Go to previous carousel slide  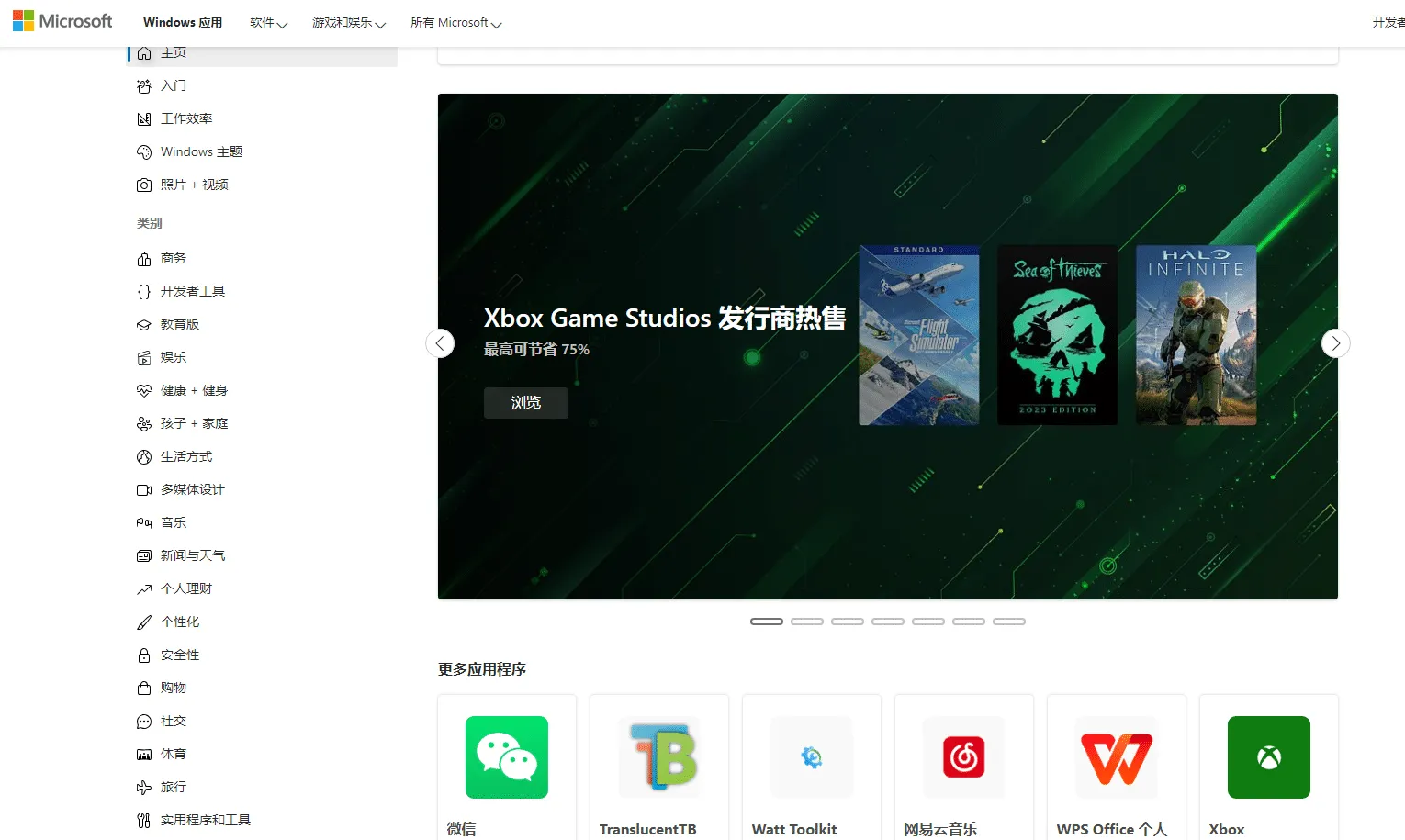440,343
